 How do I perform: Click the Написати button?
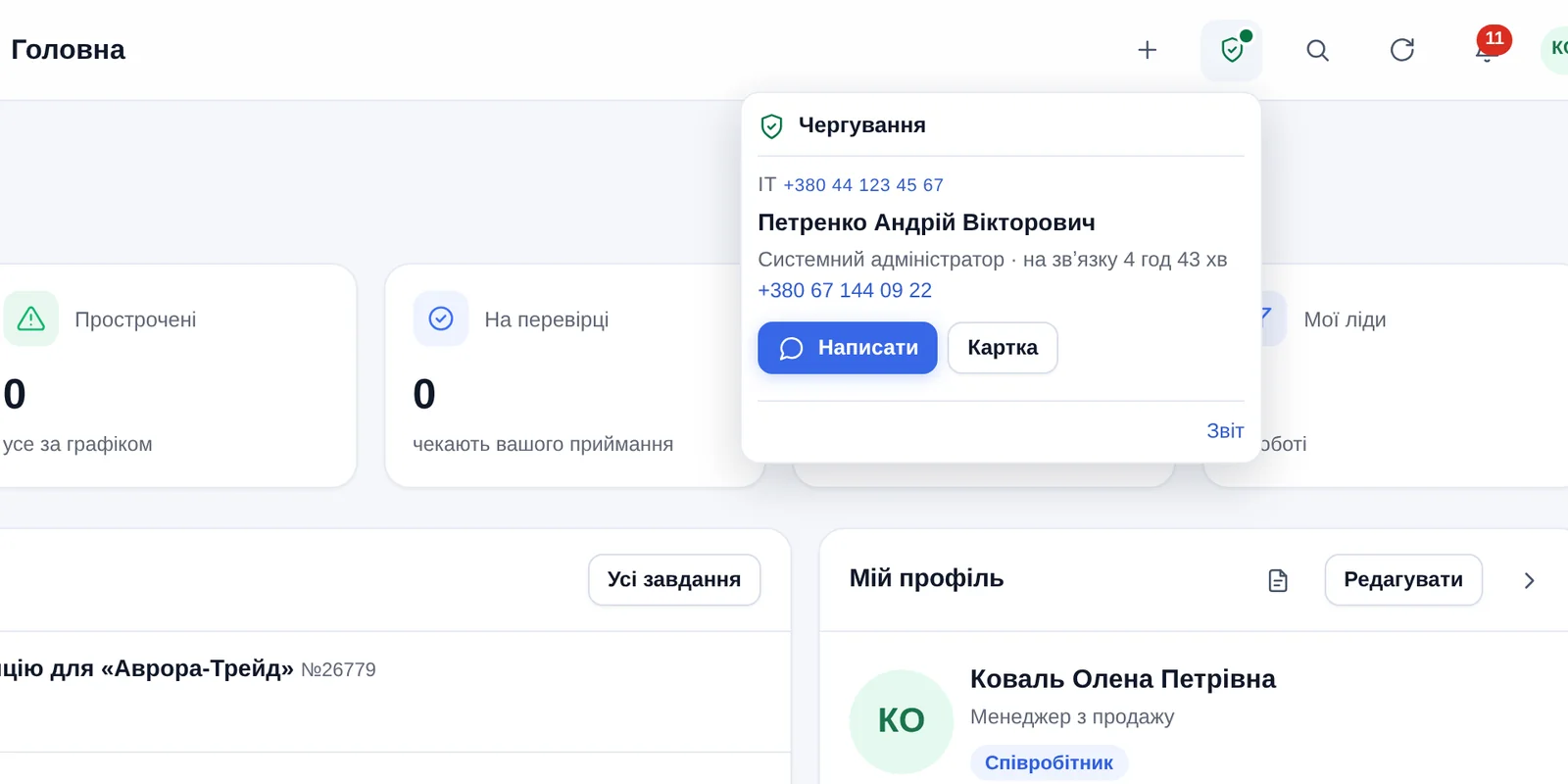click(848, 348)
